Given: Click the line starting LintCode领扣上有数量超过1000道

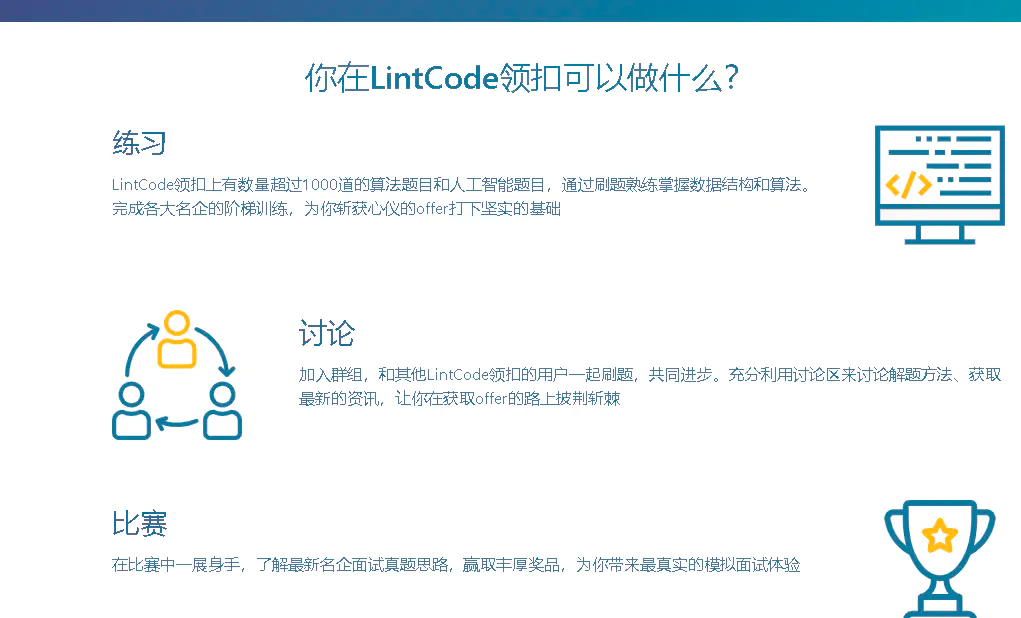Looking at the screenshot, I should [x=463, y=185].
